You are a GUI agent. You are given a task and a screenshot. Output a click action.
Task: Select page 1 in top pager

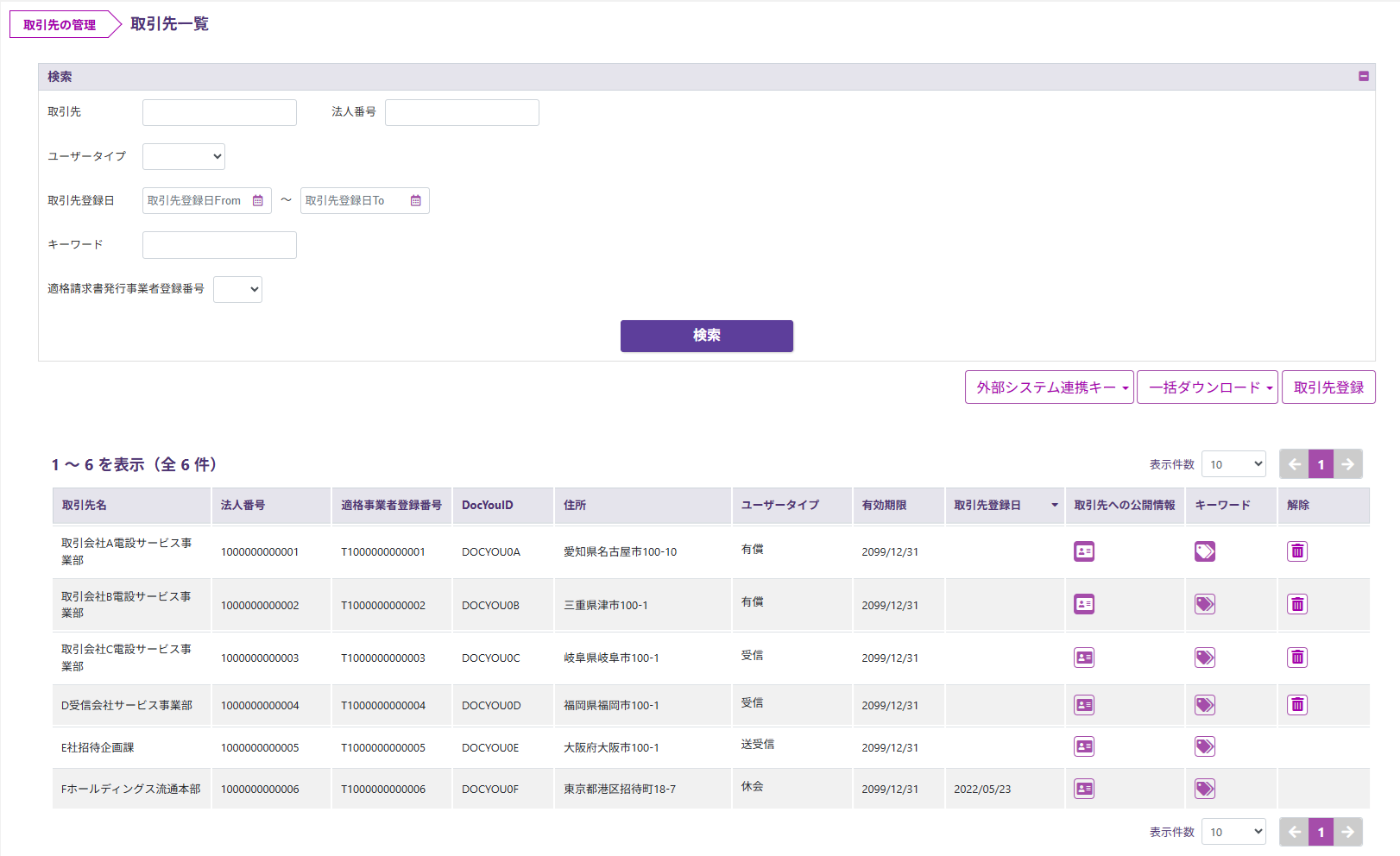(1321, 464)
